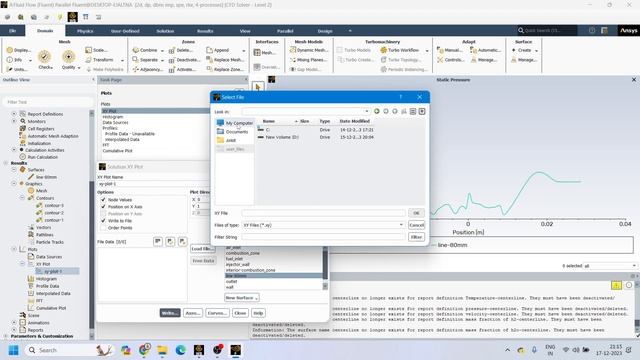Click the Mixing Planes tool

coord(308,60)
